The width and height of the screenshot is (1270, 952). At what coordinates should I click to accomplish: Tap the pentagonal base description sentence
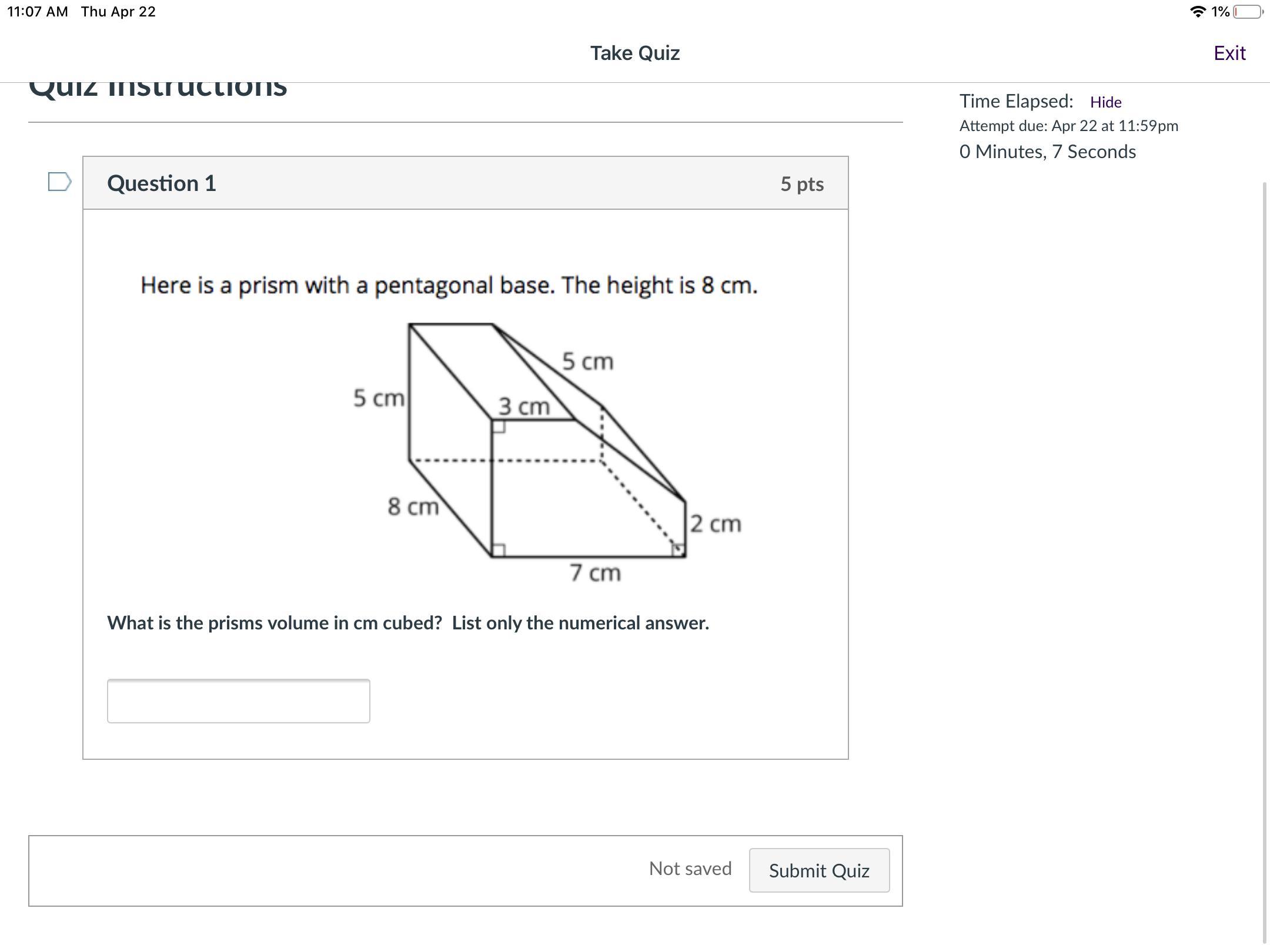click(449, 286)
